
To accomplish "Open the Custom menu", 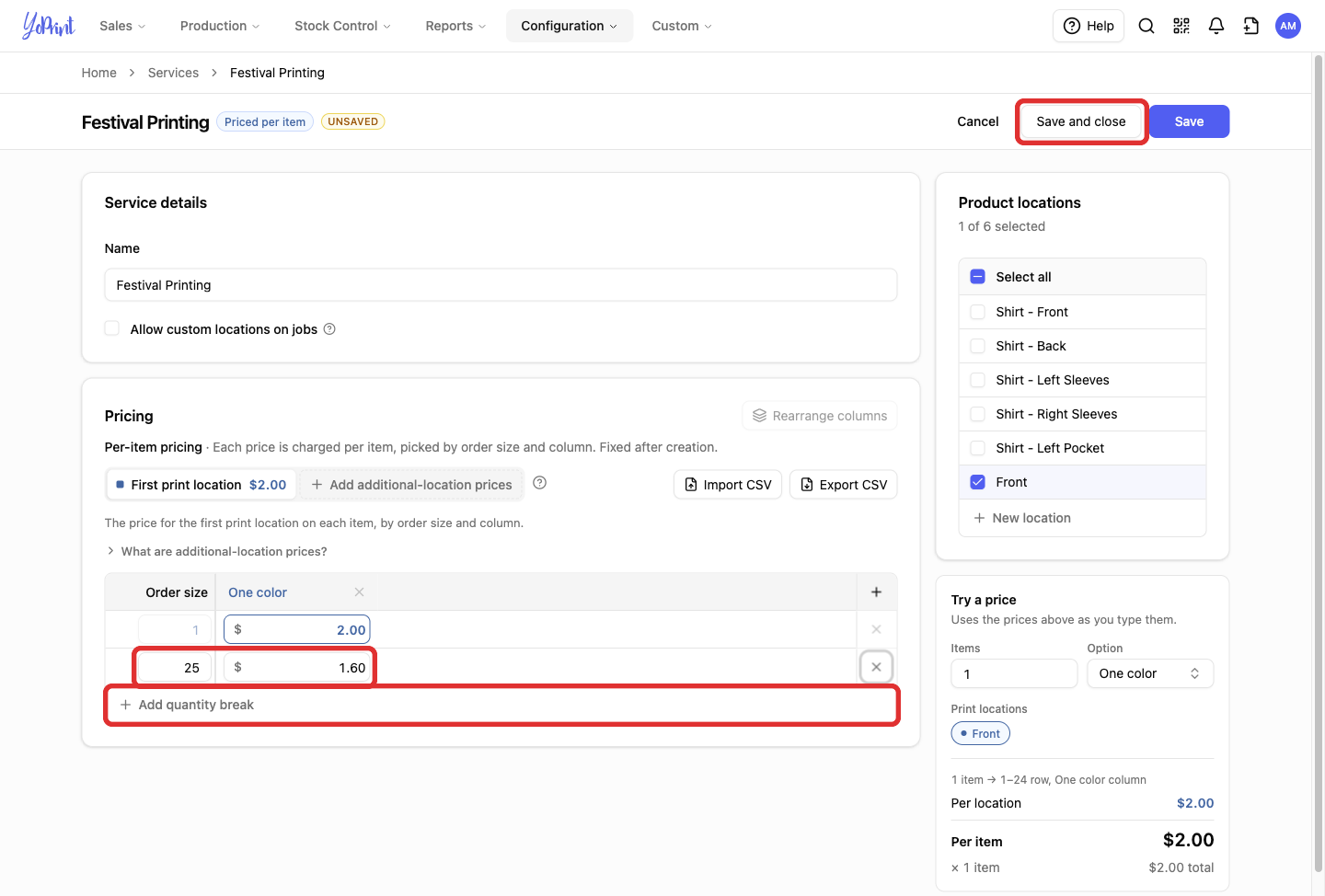I will 682,26.
